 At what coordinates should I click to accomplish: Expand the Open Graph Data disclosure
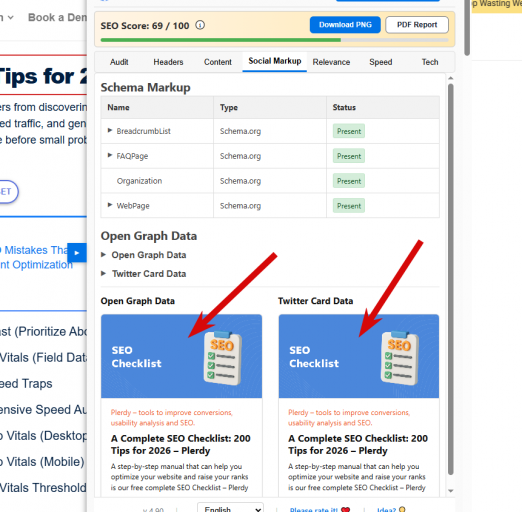144,255
